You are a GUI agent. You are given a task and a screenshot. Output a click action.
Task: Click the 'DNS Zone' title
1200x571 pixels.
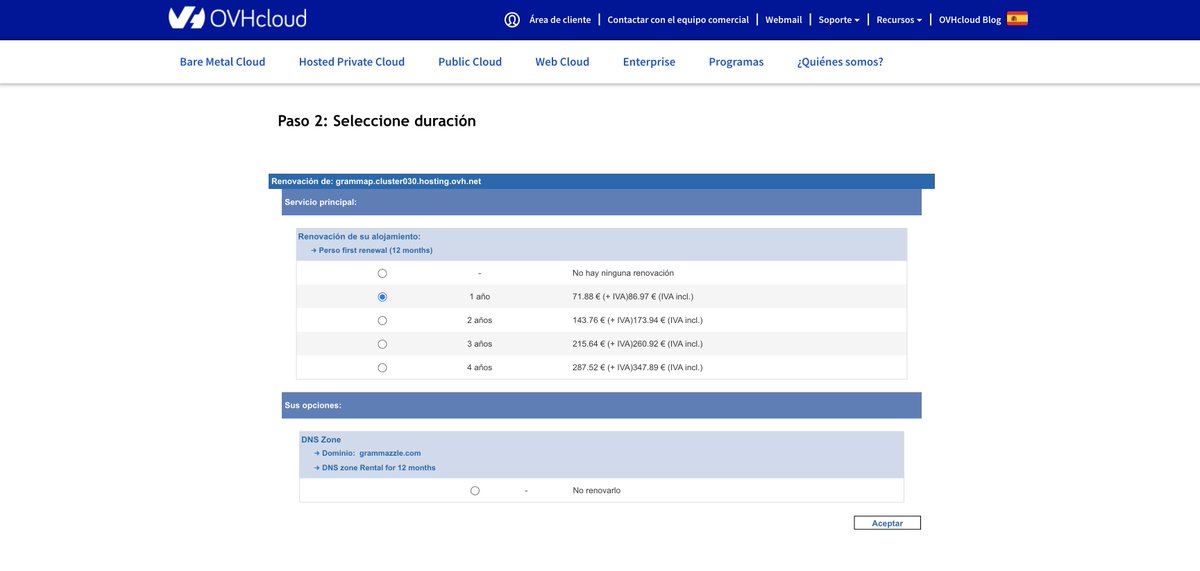[321, 439]
